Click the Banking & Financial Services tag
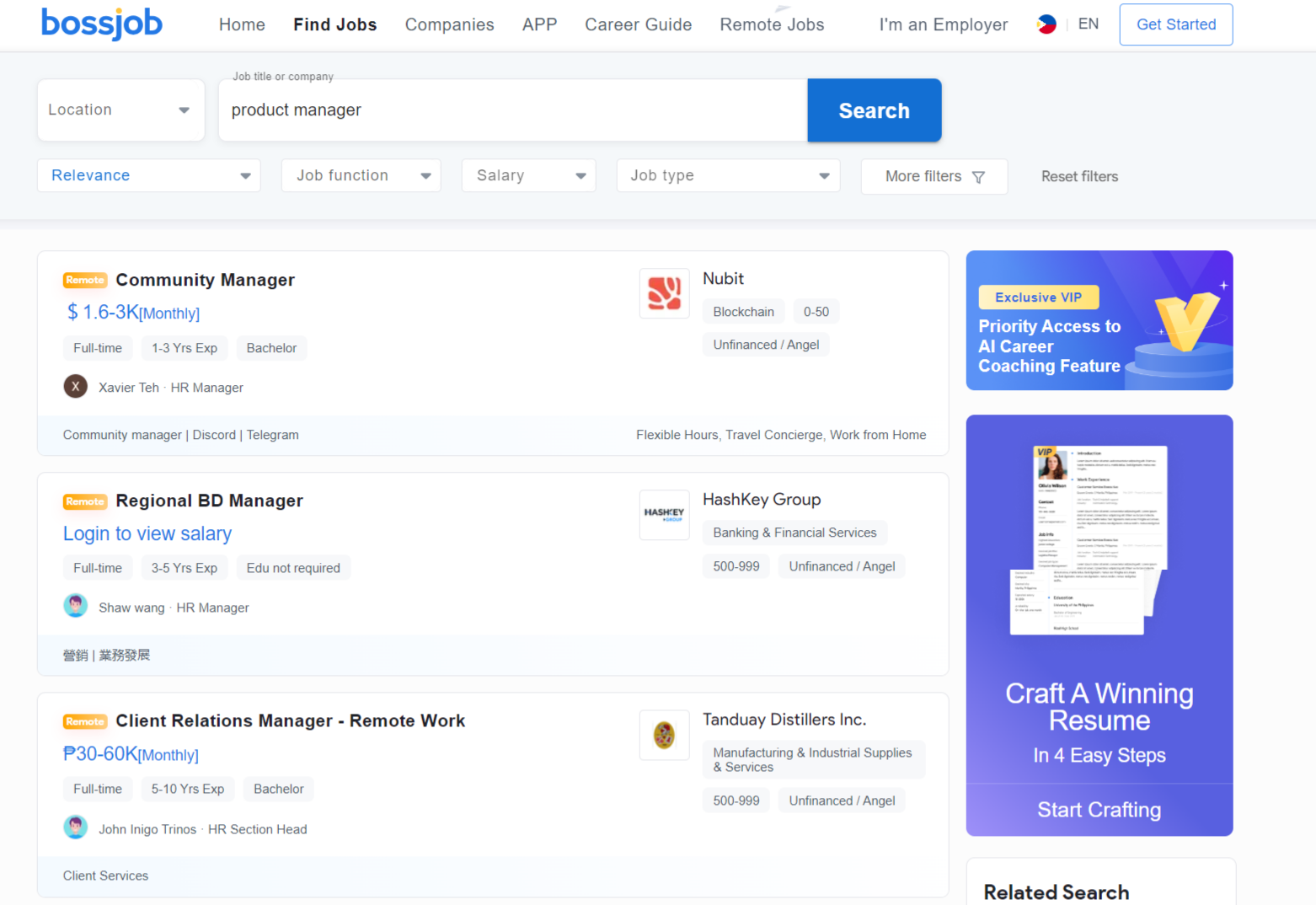 [x=794, y=533]
